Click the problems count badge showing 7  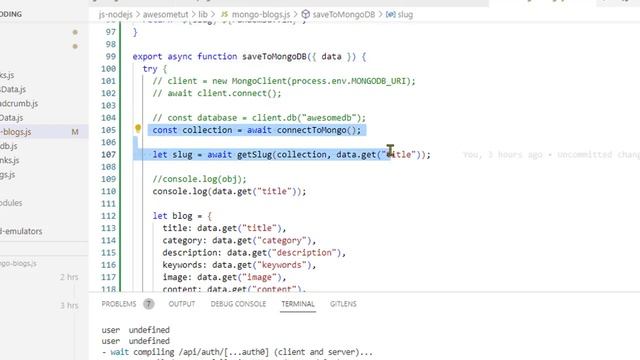pos(149,304)
